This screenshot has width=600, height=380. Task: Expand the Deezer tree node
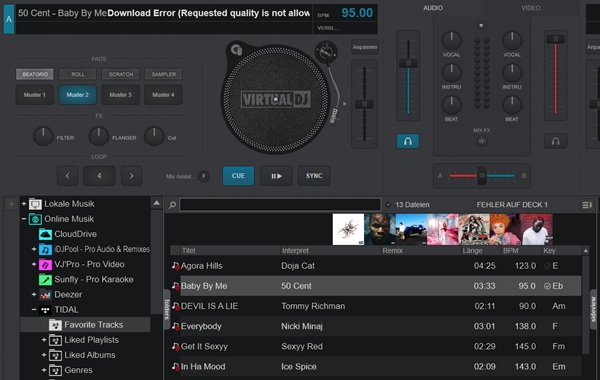[x=34, y=295]
